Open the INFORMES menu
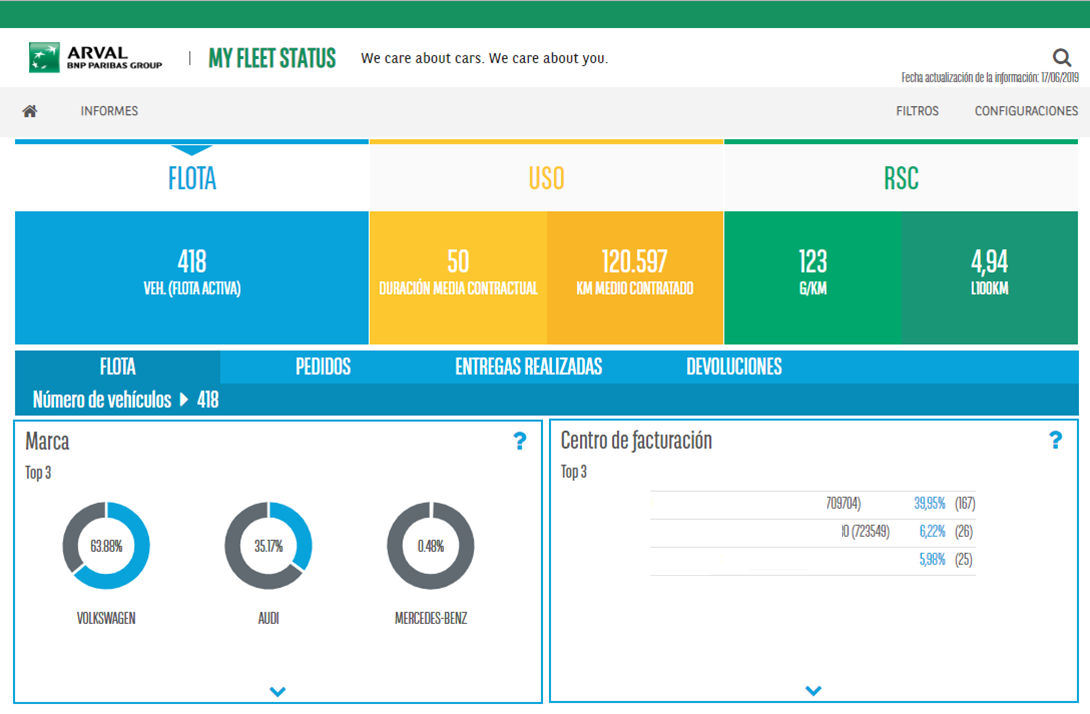This screenshot has height=714, width=1090. (108, 111)
